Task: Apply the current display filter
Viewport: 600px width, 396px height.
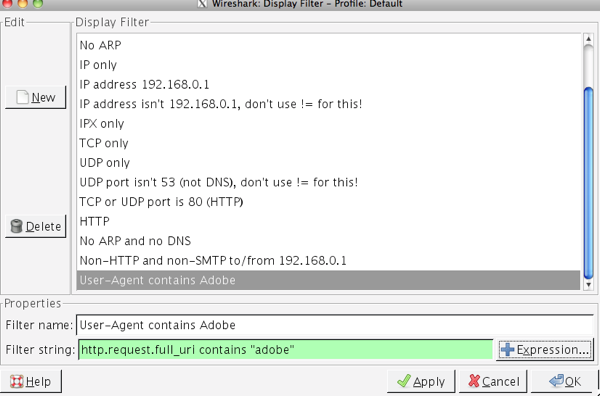Action: 421,381
